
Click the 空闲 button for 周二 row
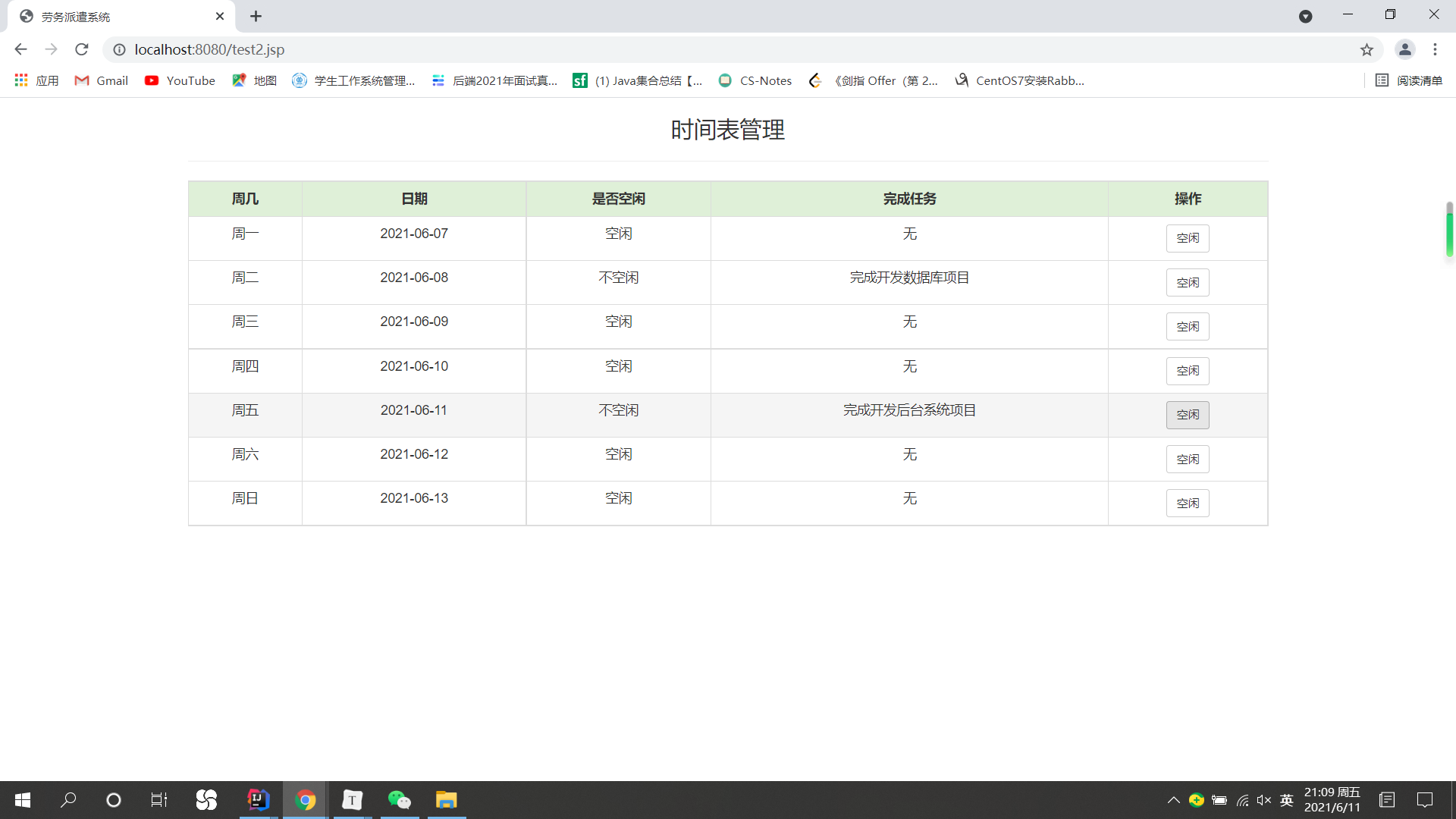(x=1188, y=283)
